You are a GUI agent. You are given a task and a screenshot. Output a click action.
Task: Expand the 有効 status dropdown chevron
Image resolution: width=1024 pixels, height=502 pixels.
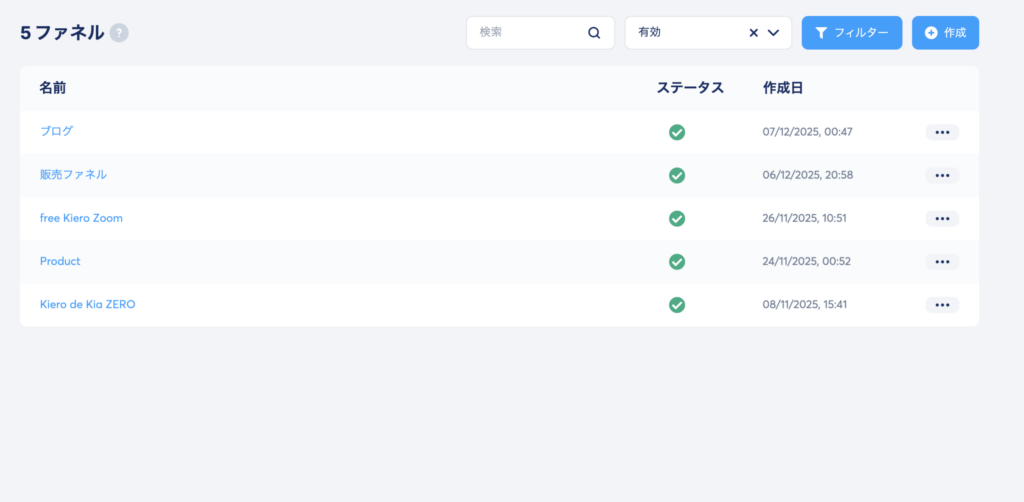[773, 33]
